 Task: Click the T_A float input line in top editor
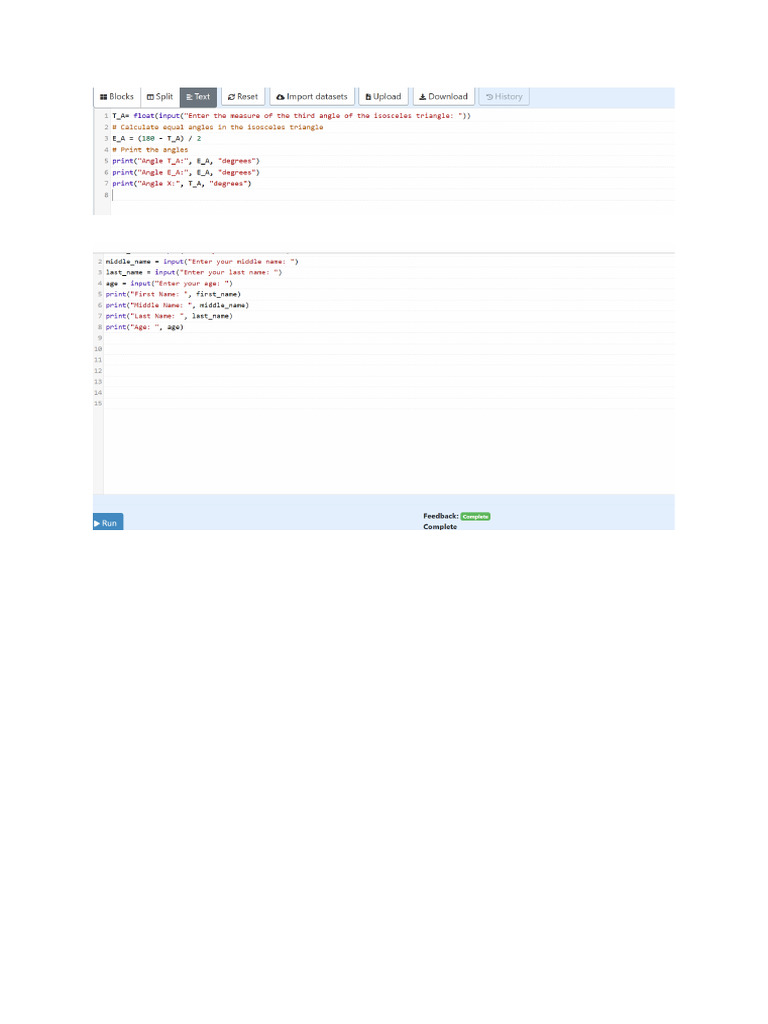[x=290, y=116]
